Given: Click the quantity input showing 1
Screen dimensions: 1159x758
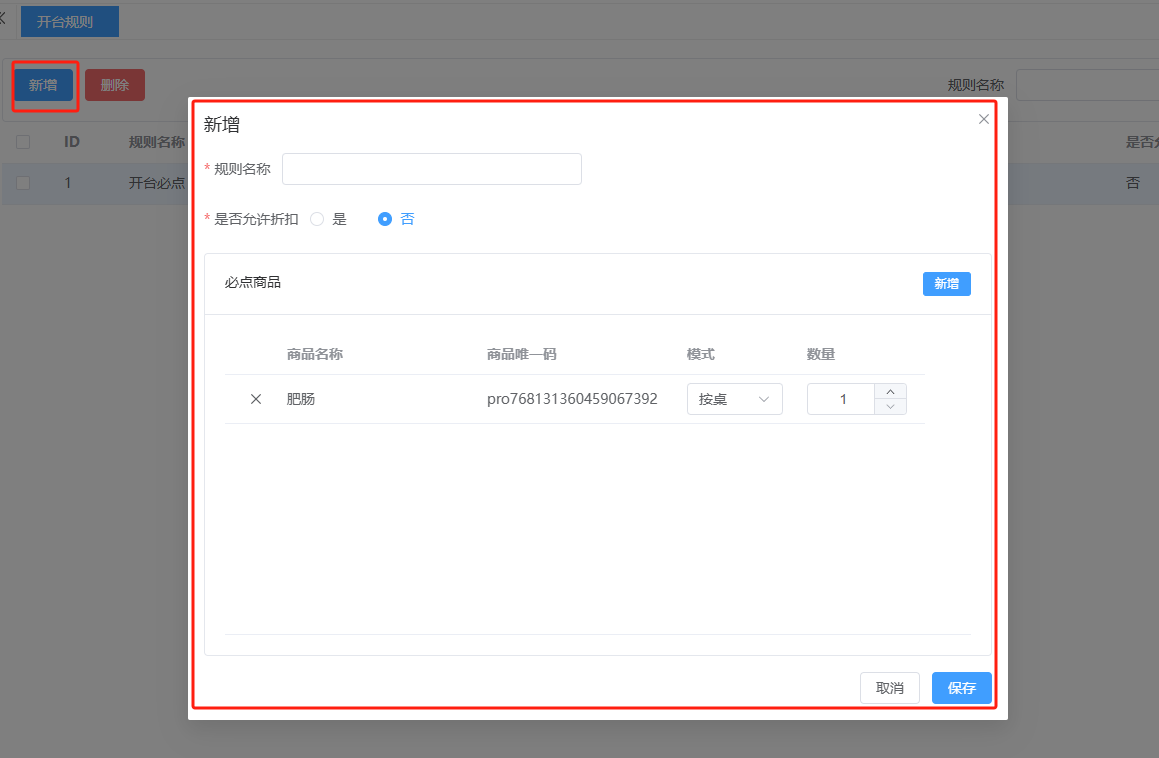Looking at the screenshot, I should tap(842, 399).
